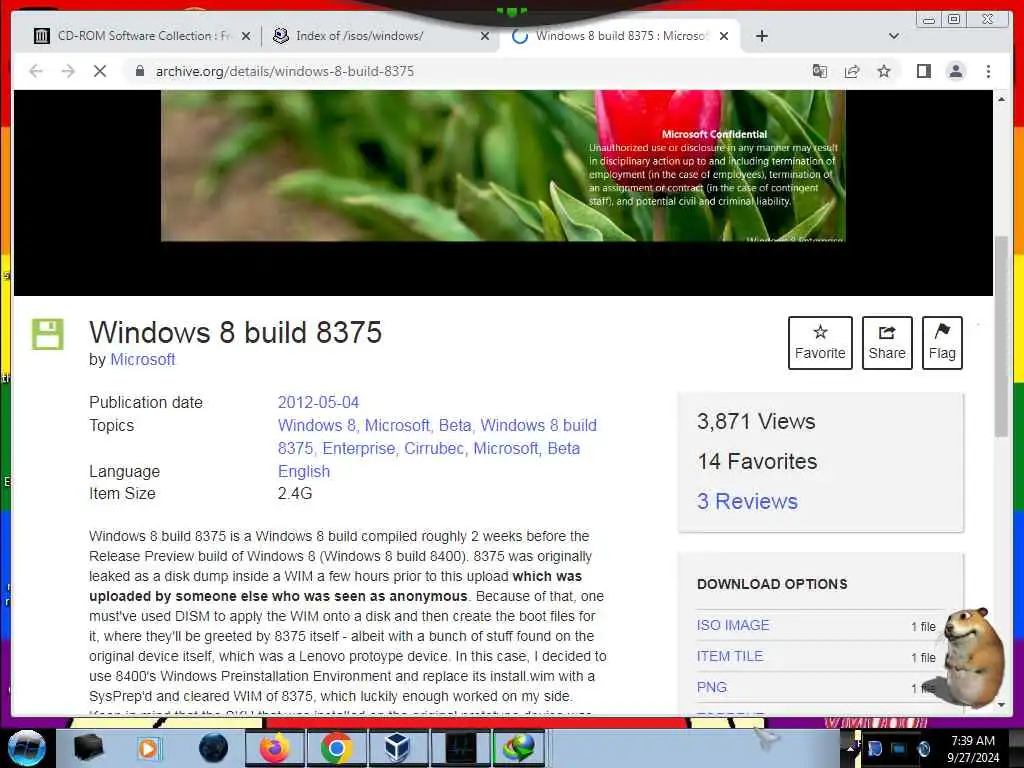Viewport: 1024px width, 768px height.
Task: Close the Windows 8 build 8375 tab
Action: [724, 36]
